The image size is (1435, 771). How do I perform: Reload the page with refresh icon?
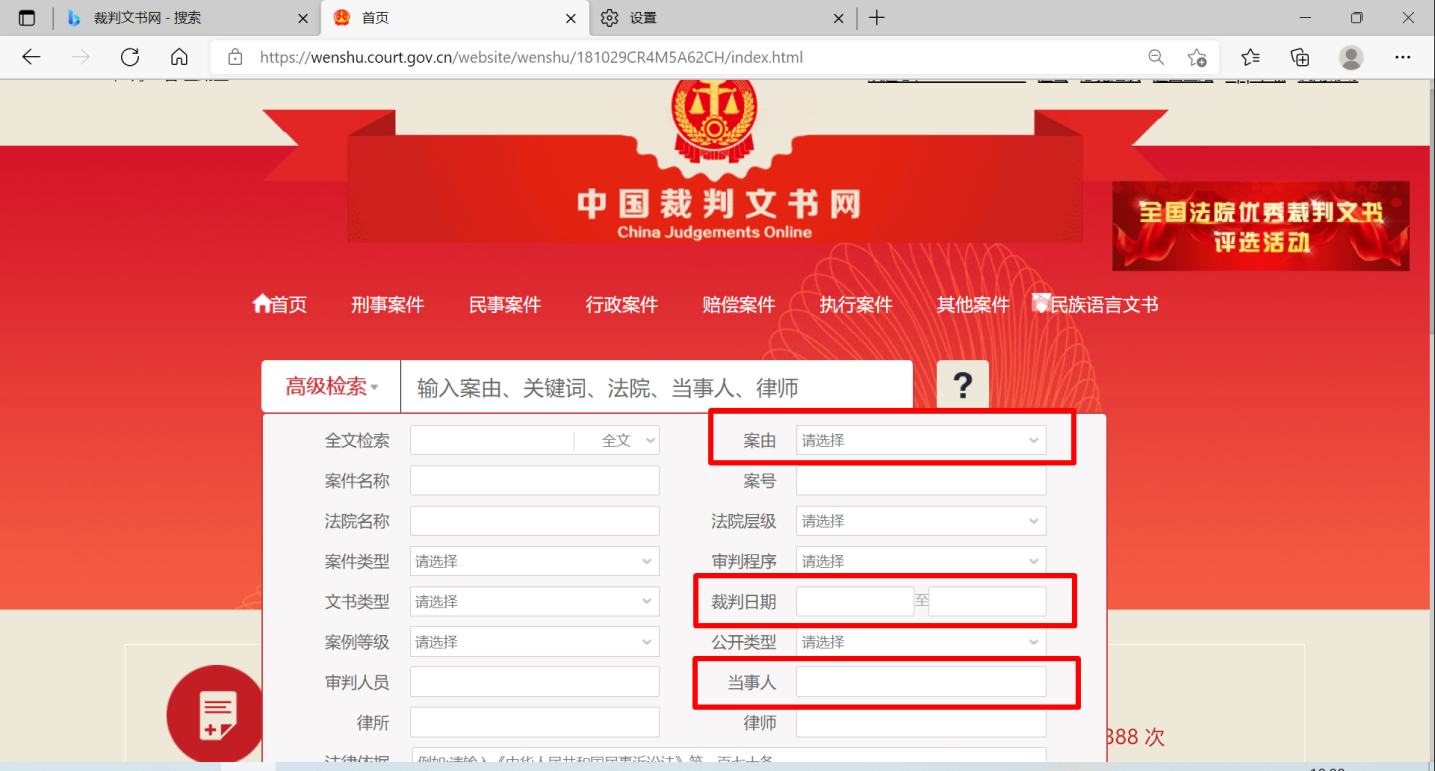point(129,57)
